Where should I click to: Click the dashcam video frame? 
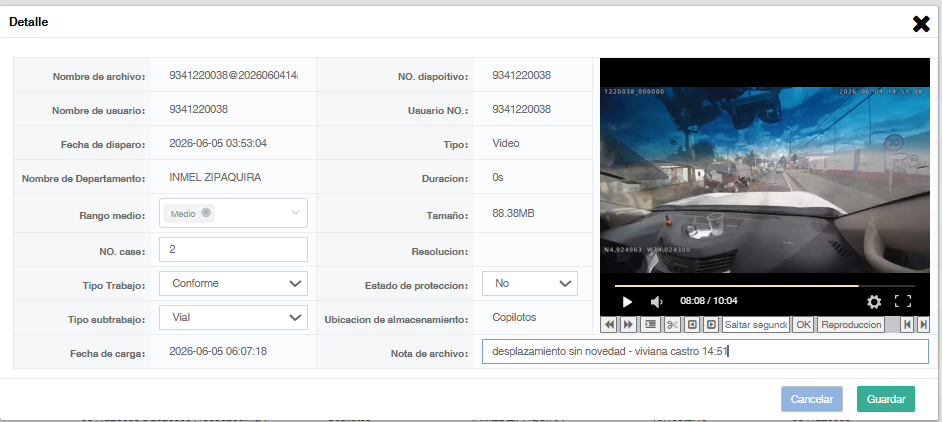pyautogui.click(x=764, y=180)
